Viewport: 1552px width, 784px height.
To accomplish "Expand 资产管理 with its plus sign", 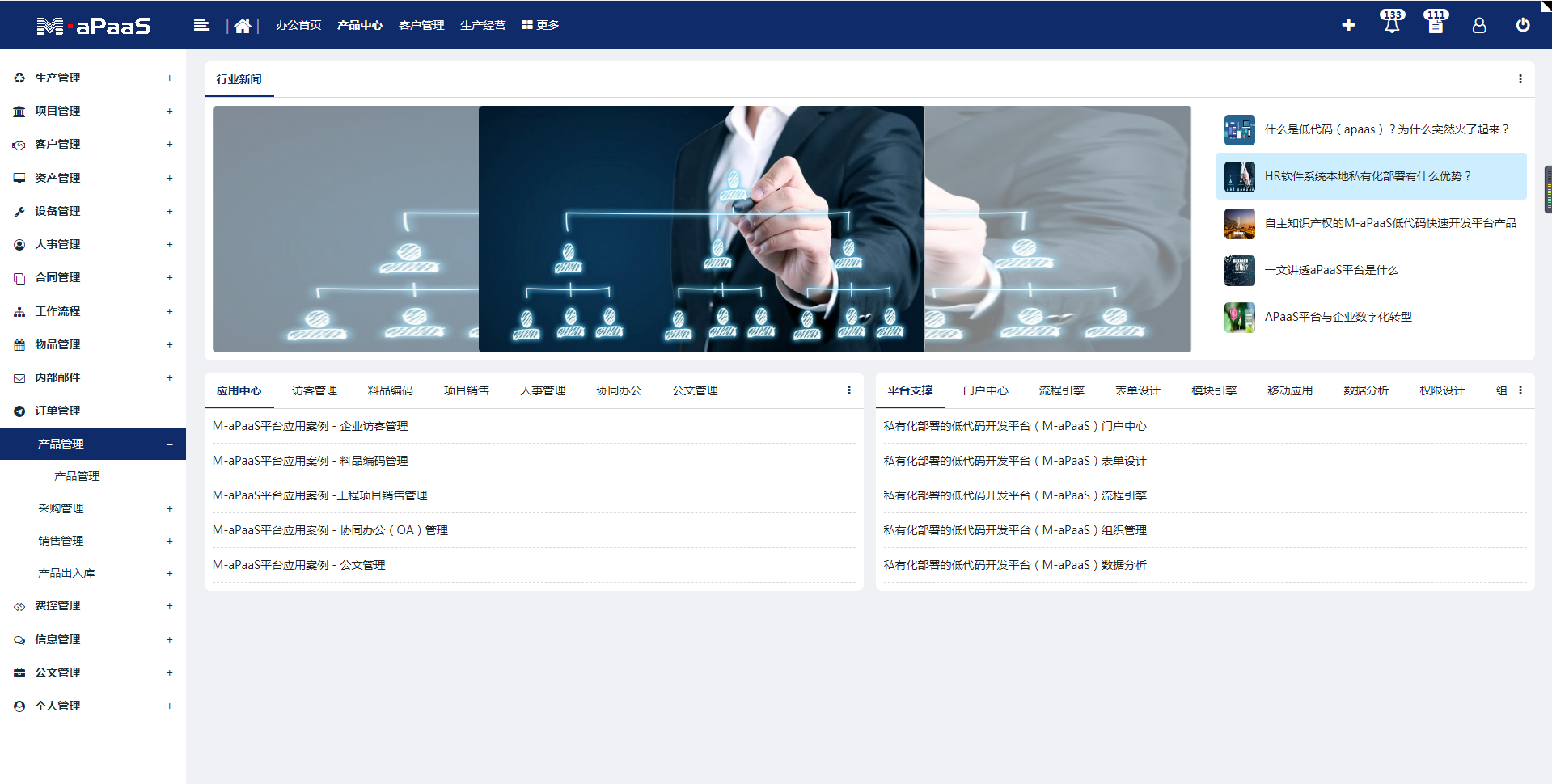I will pyautogui.click(x=169, y=179).
